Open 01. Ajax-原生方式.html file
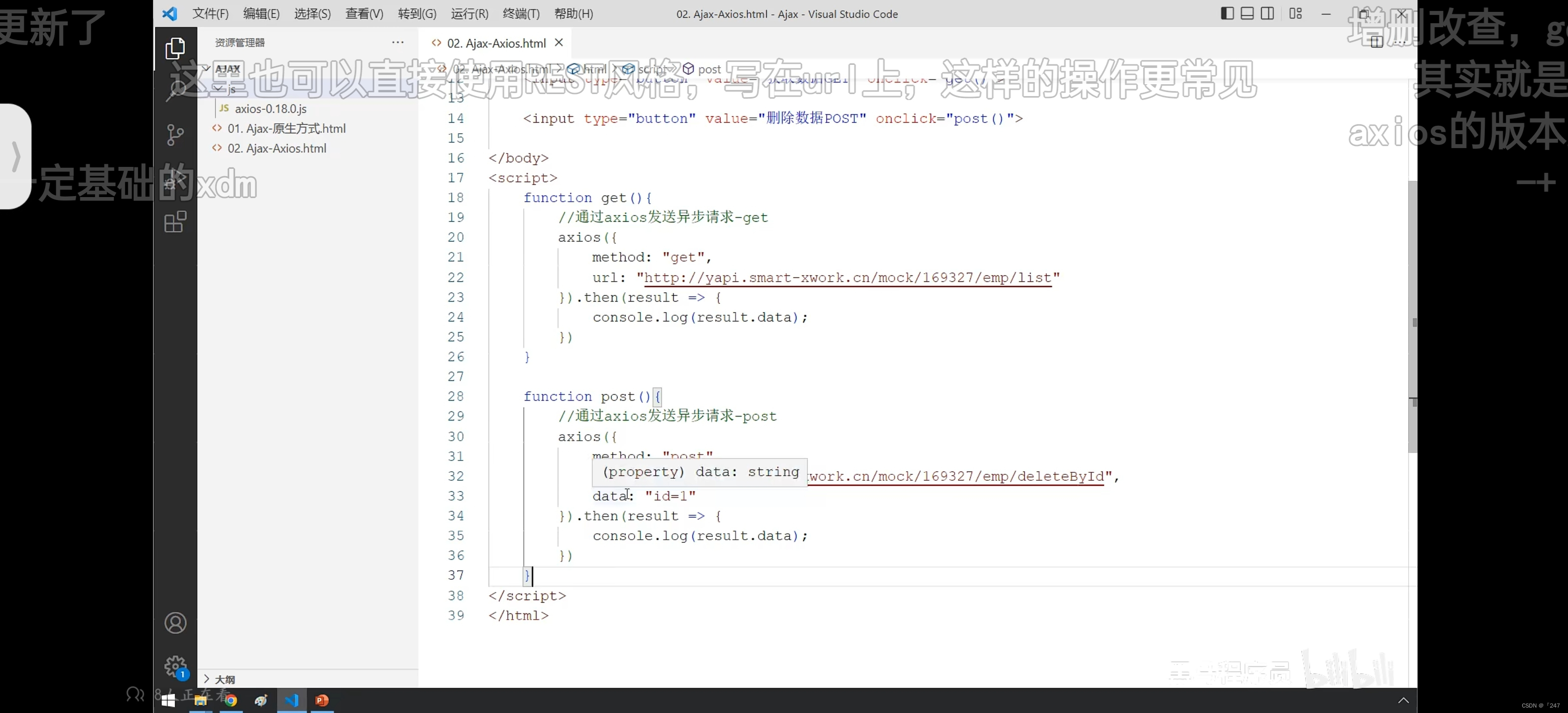 click(x=286, y=128)
